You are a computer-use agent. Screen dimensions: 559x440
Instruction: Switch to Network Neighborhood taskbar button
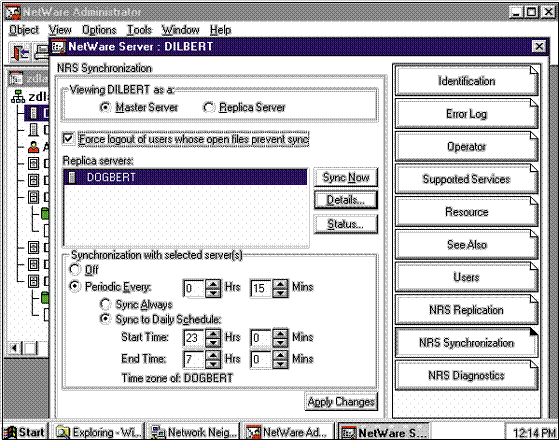[x=194, y=432]
